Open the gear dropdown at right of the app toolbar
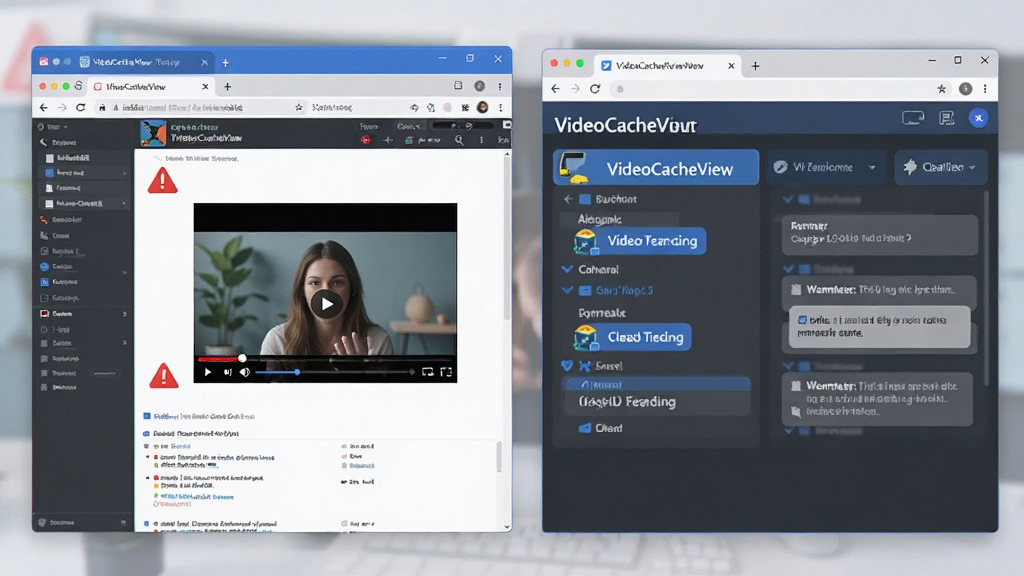This screenshot has height=576, width=1024. (x=940, y=167)
